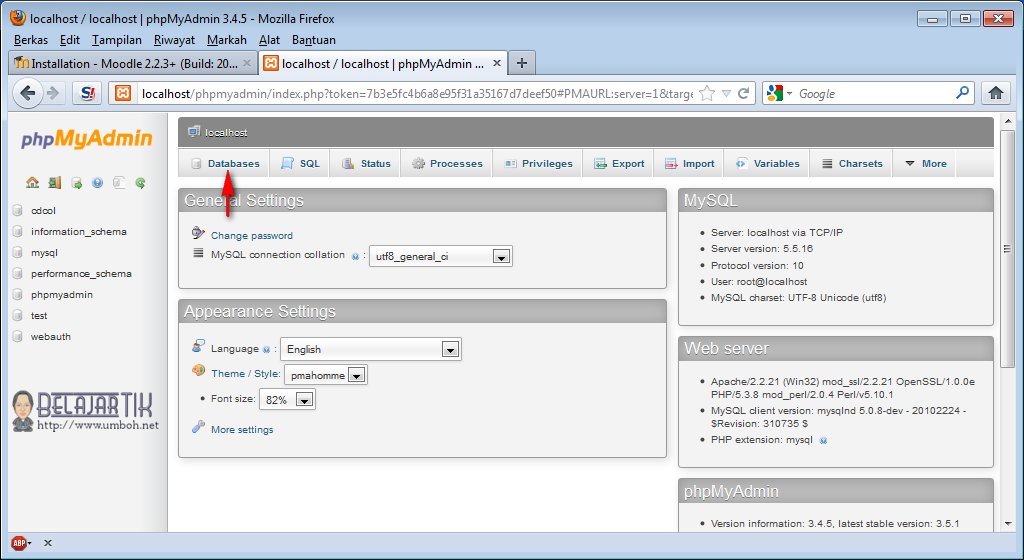
Task: Open the Status tab
Action: tap(366, 163)
